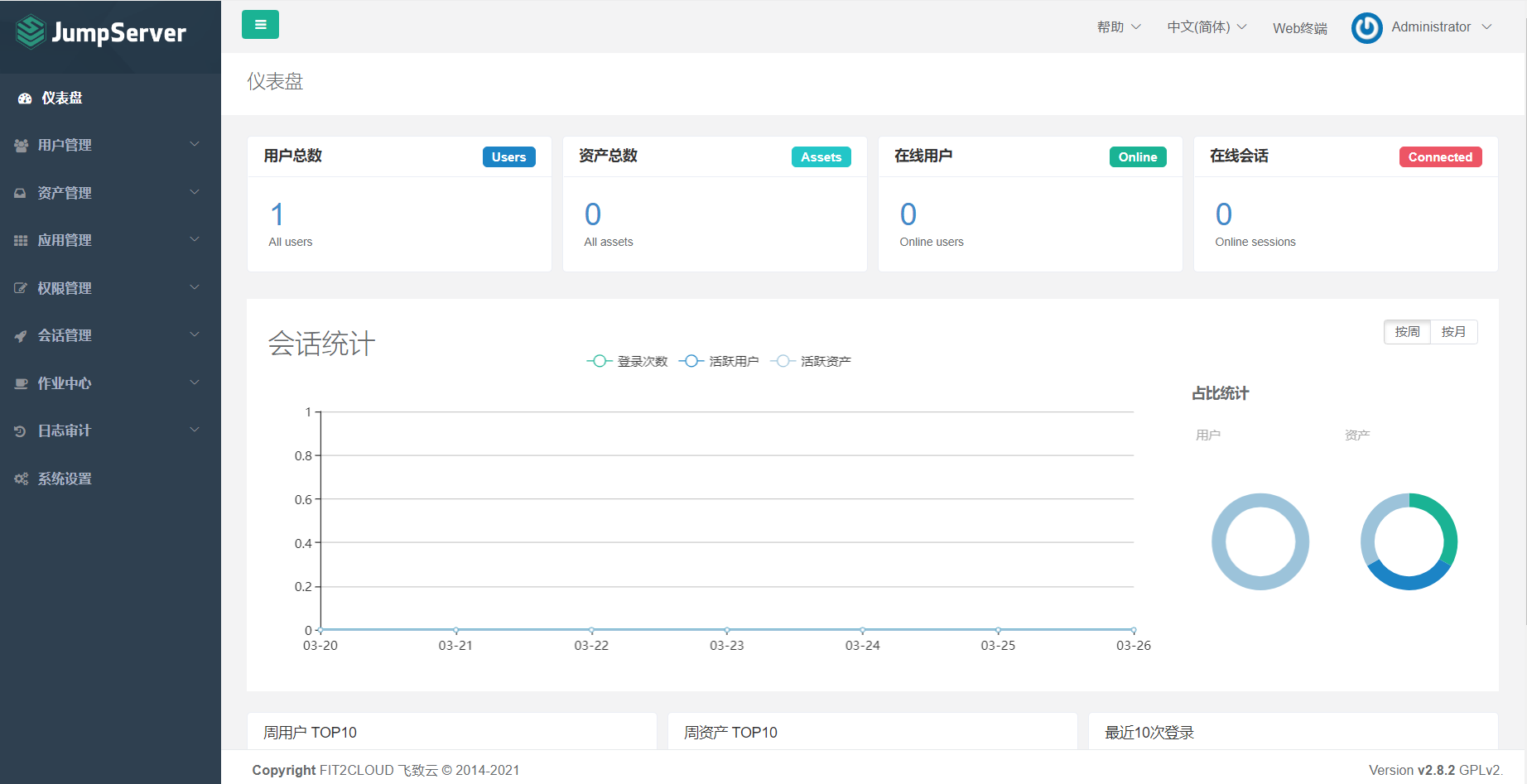Image resolution: width=1527 pixels, height=784 pixels.
Task: Open the Web终端 link
Action: [x=1299, y=28]
